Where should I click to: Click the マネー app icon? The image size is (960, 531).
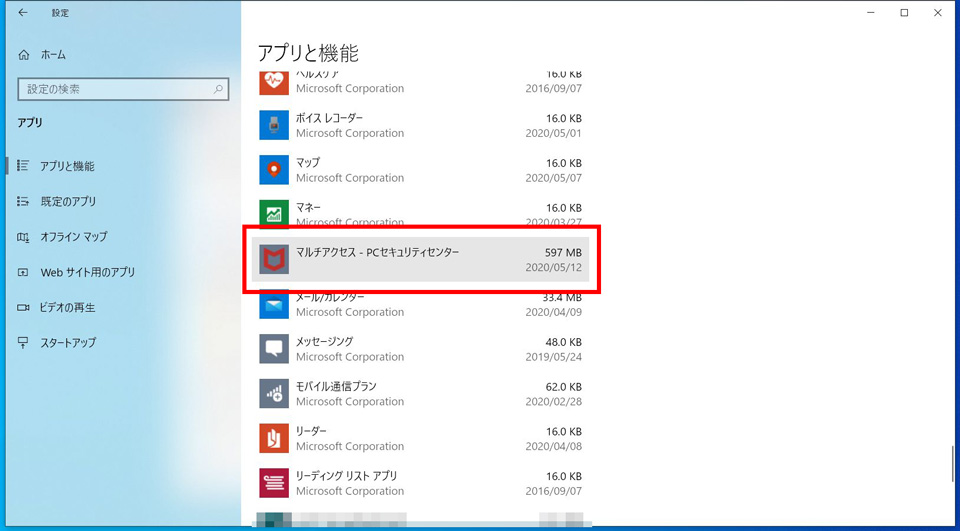[274, 213]
